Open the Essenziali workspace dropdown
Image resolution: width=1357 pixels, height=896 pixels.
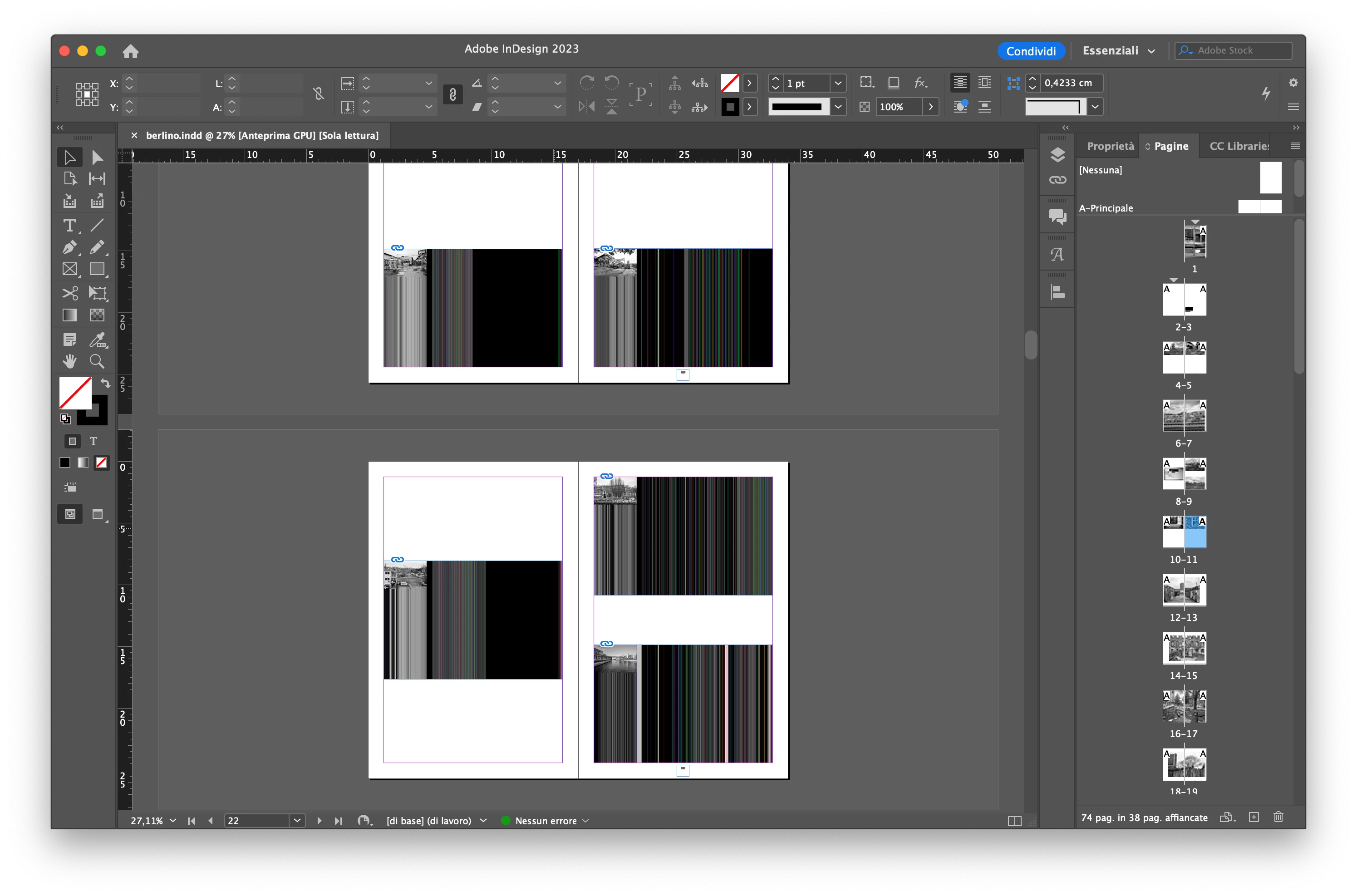pyautogui.click(x=1118, y=51)
